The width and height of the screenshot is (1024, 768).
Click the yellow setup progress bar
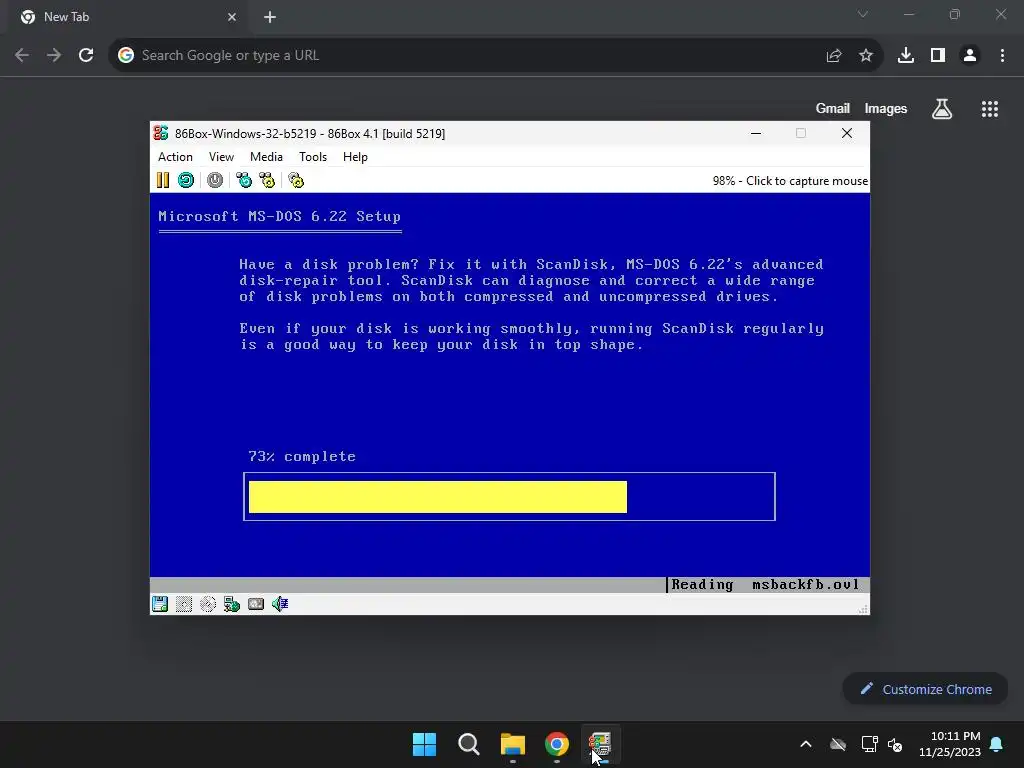[438, 497]
